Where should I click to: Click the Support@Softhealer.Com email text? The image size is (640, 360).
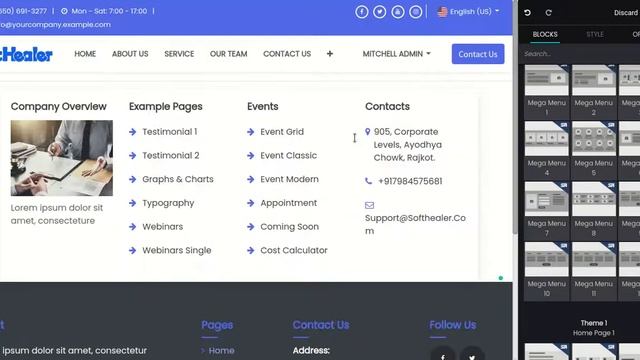click(415, 224)
